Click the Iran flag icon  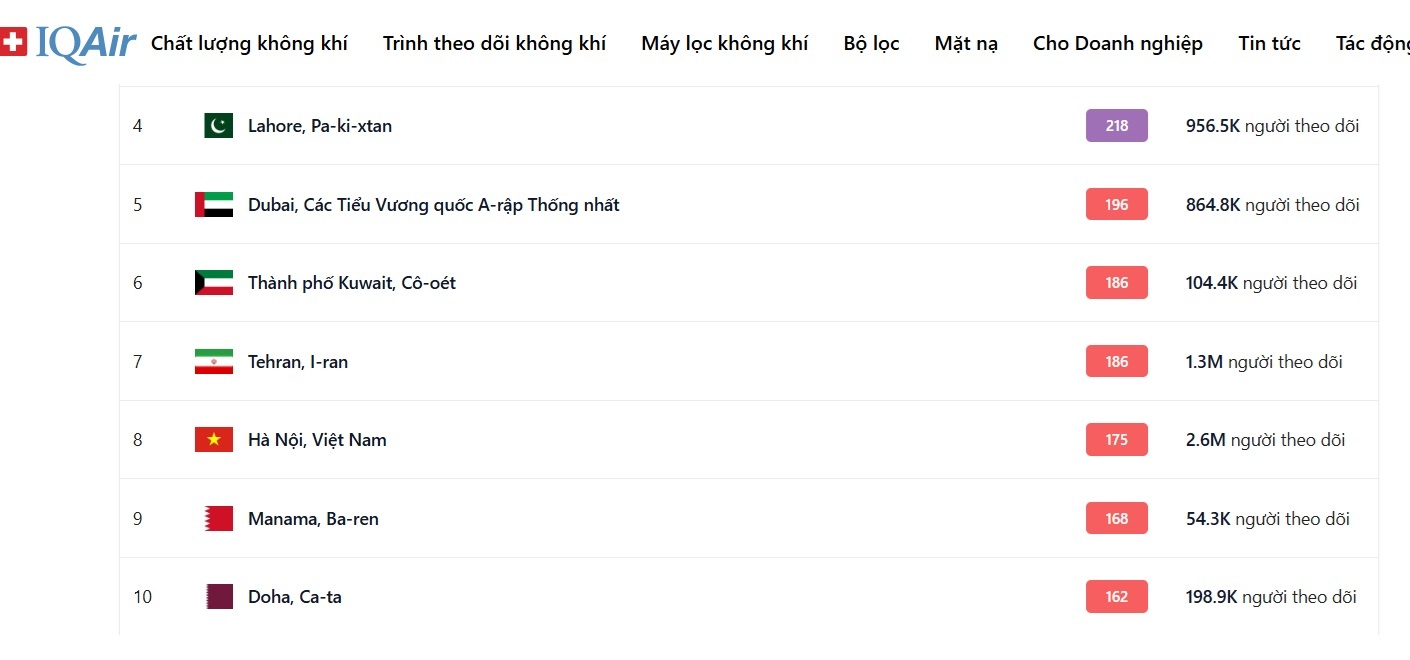click(214, 362)
